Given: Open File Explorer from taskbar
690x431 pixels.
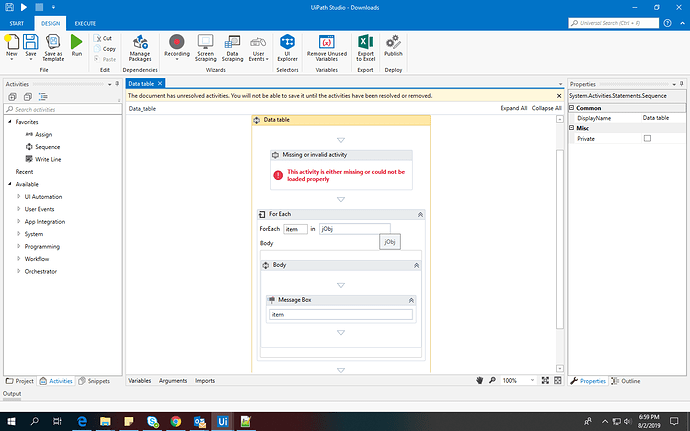Looking at the screenshot, I should 105,421.
